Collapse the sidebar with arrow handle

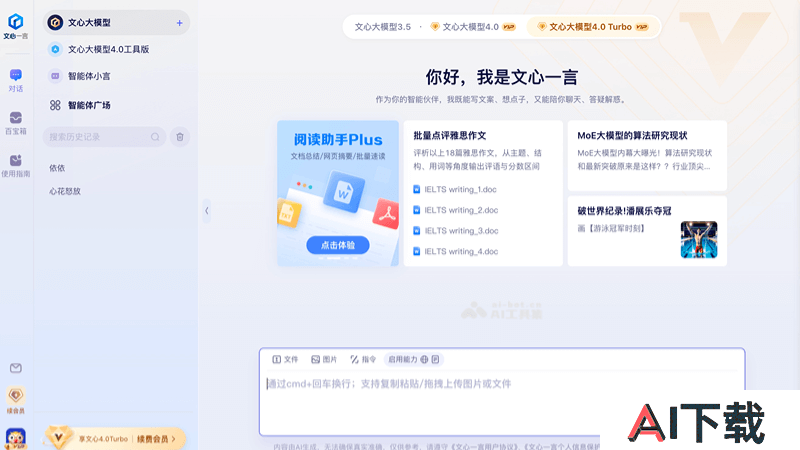207,211
